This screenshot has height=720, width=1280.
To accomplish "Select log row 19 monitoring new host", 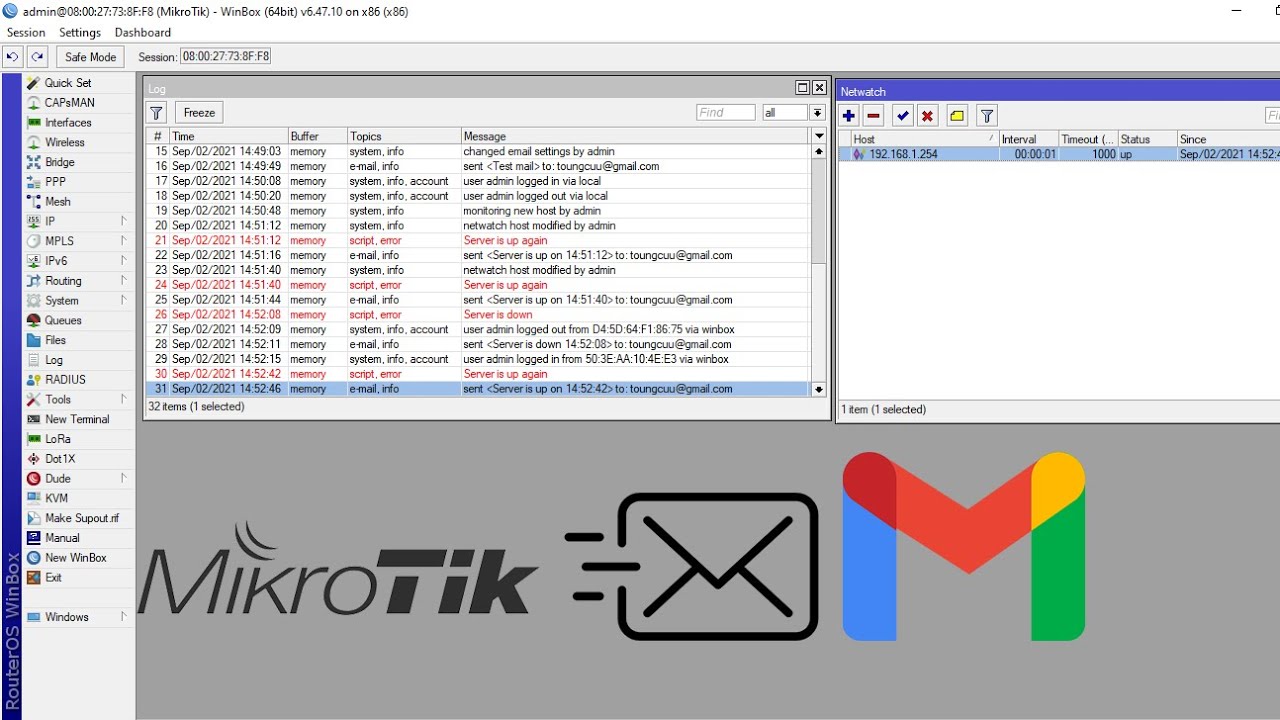I will (x=478, y=211).
